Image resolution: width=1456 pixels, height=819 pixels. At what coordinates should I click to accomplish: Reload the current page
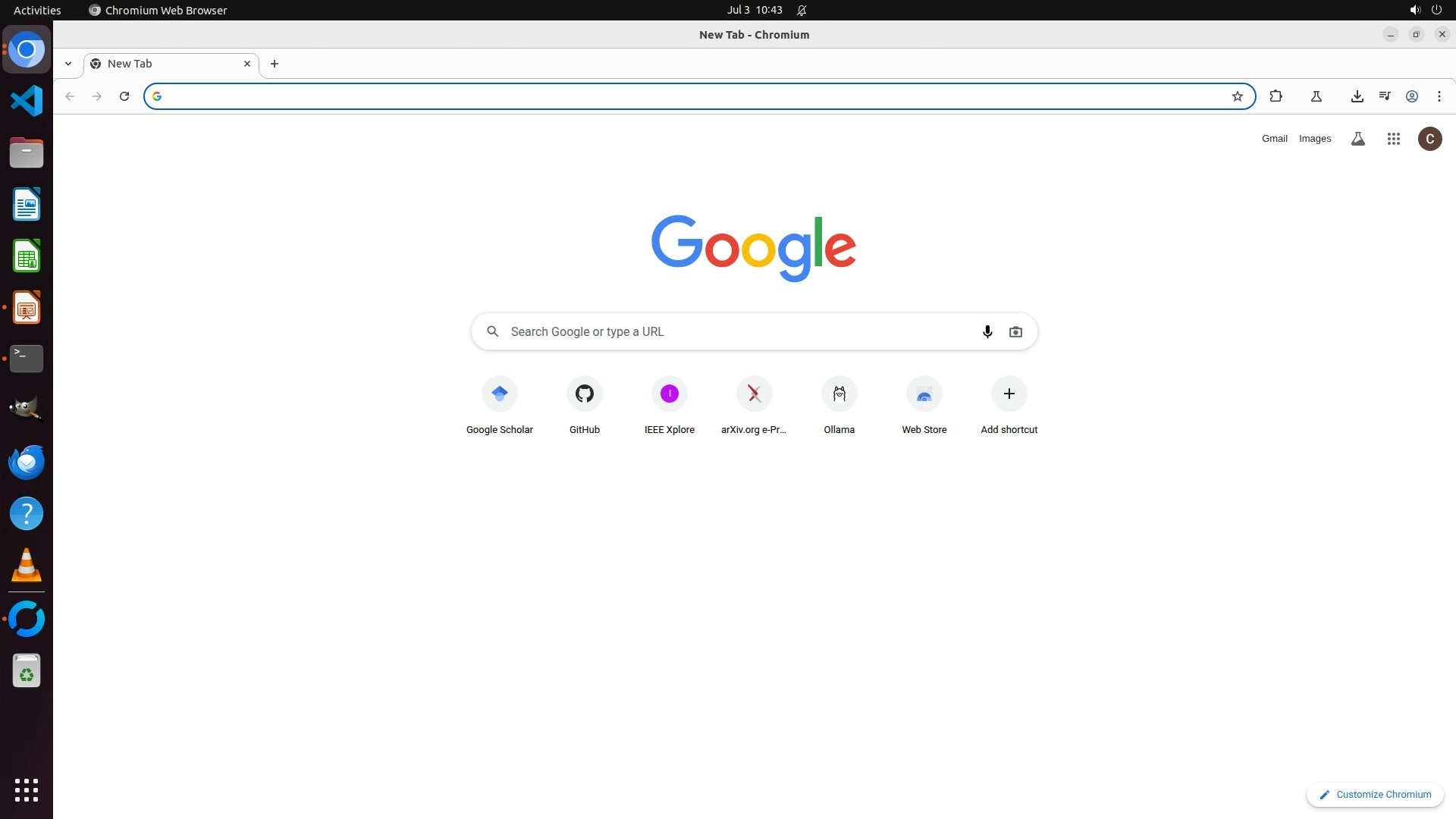124,96
